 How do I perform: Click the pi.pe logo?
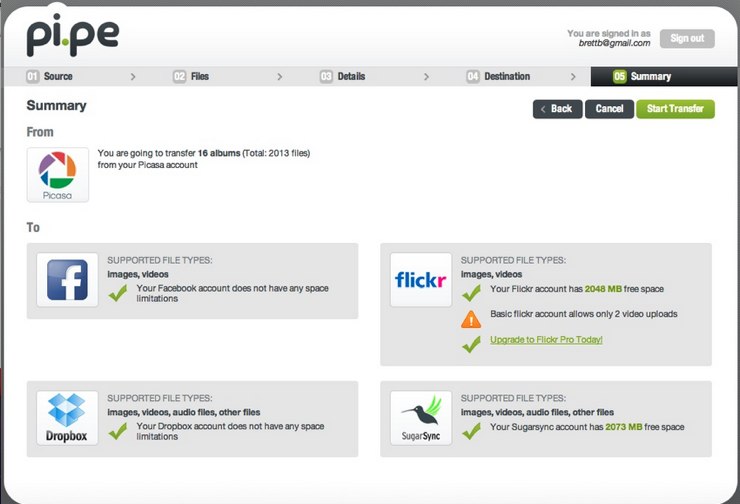tap(73, 35)
